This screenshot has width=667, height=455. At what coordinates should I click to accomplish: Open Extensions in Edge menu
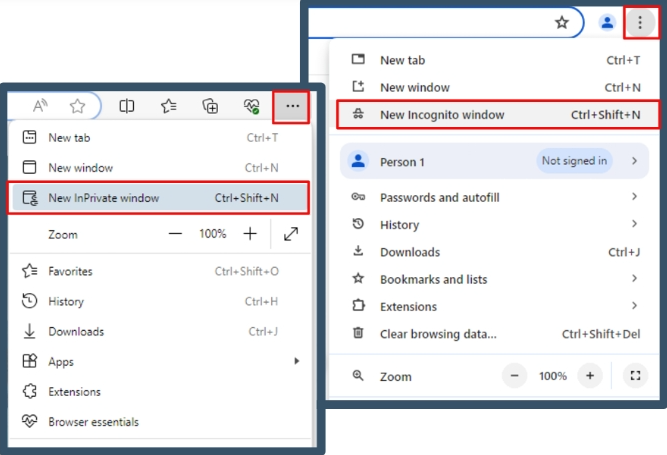(160, 392)
